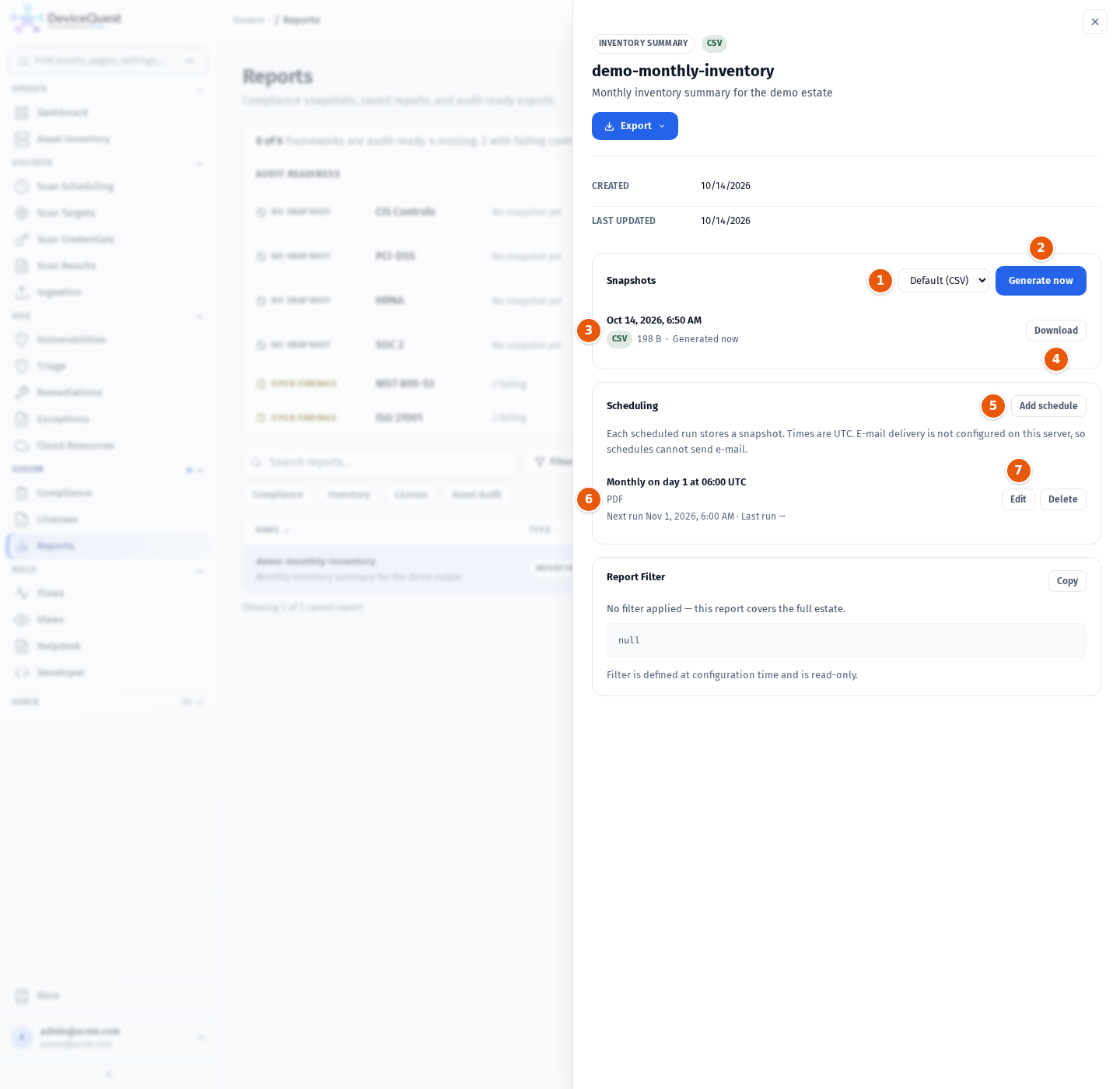Click the Reports breadcrumb
Image resolution: width=1120 pixels, height=1089 pixels.
pyautogui.click(x=301, y=20)
